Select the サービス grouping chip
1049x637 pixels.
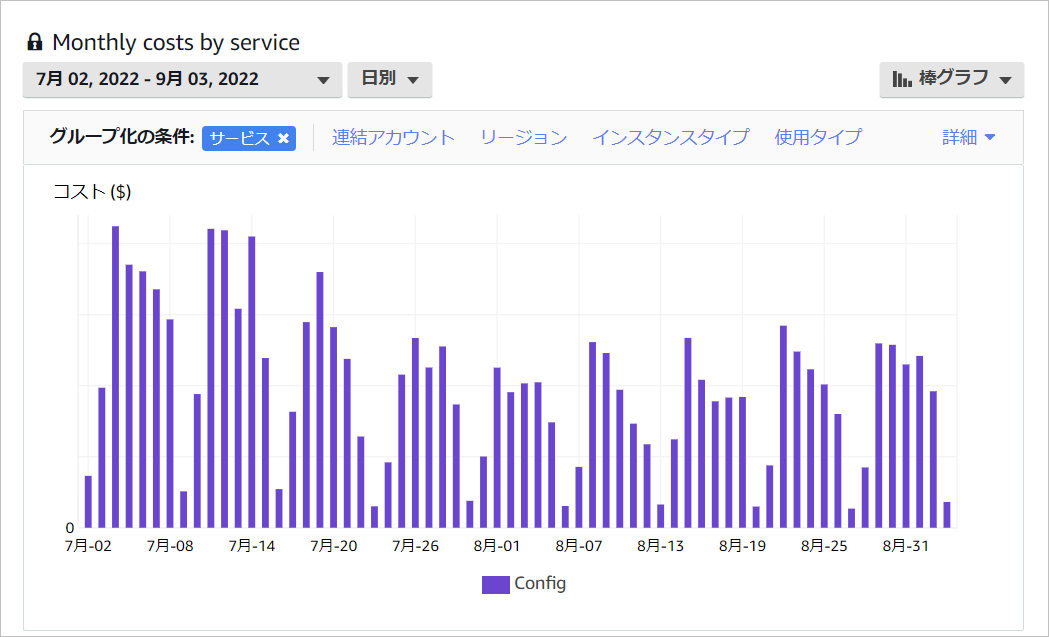249,138
